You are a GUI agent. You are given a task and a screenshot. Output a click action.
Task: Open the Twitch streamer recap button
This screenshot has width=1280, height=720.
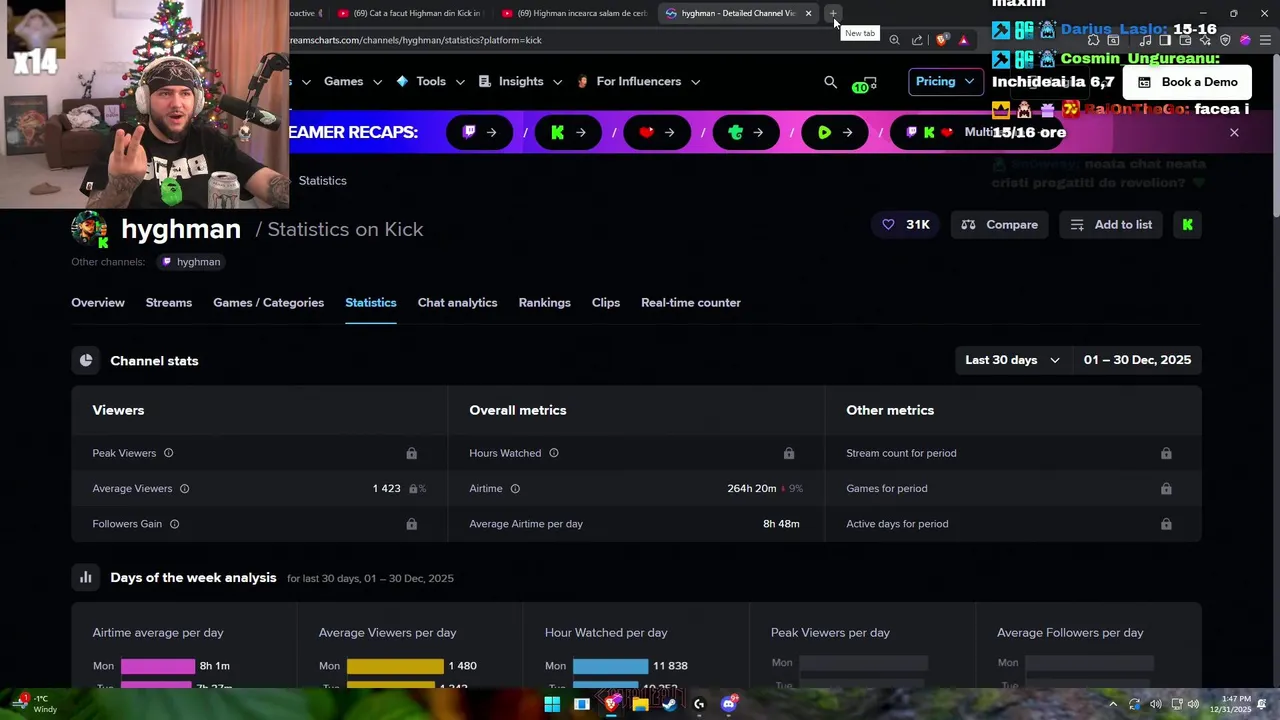(x=479, y=132)
